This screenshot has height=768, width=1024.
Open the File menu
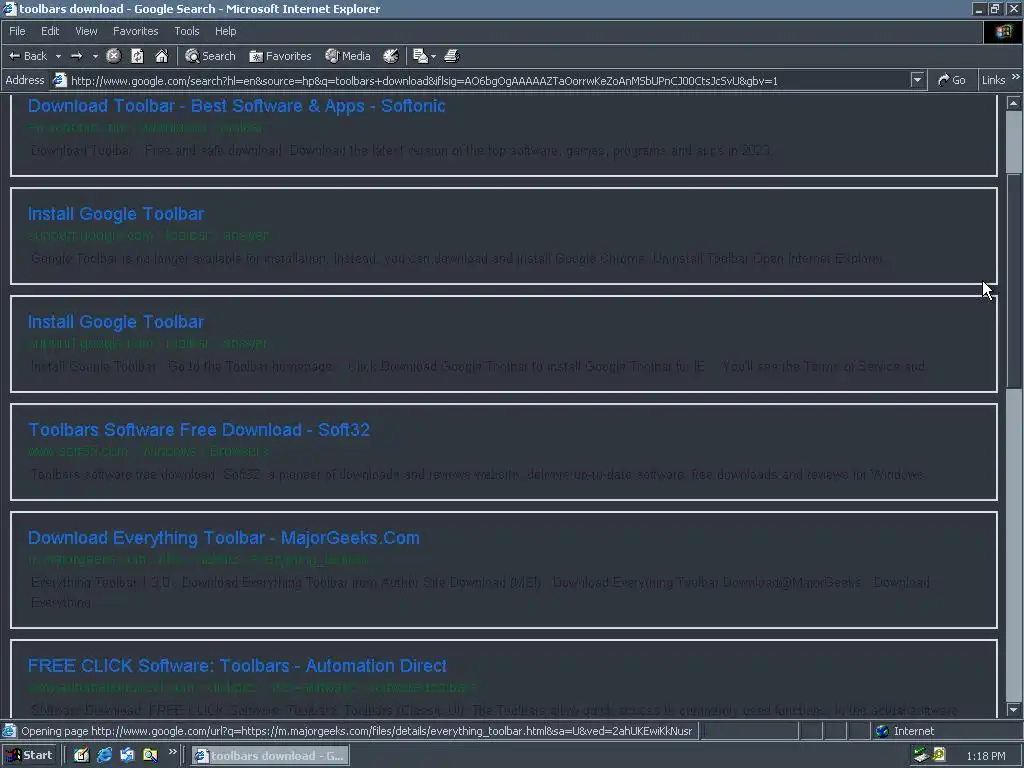(17, 31)
